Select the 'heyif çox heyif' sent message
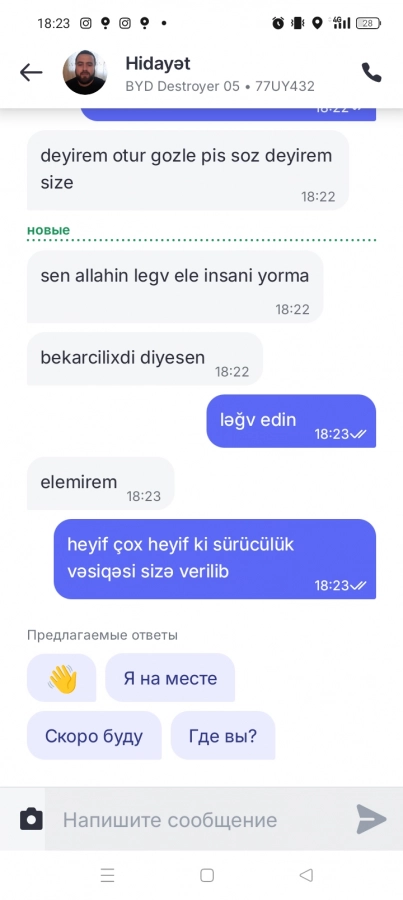Image resolution: width=403 pixels, height=900 pixels. pos(215,559)
